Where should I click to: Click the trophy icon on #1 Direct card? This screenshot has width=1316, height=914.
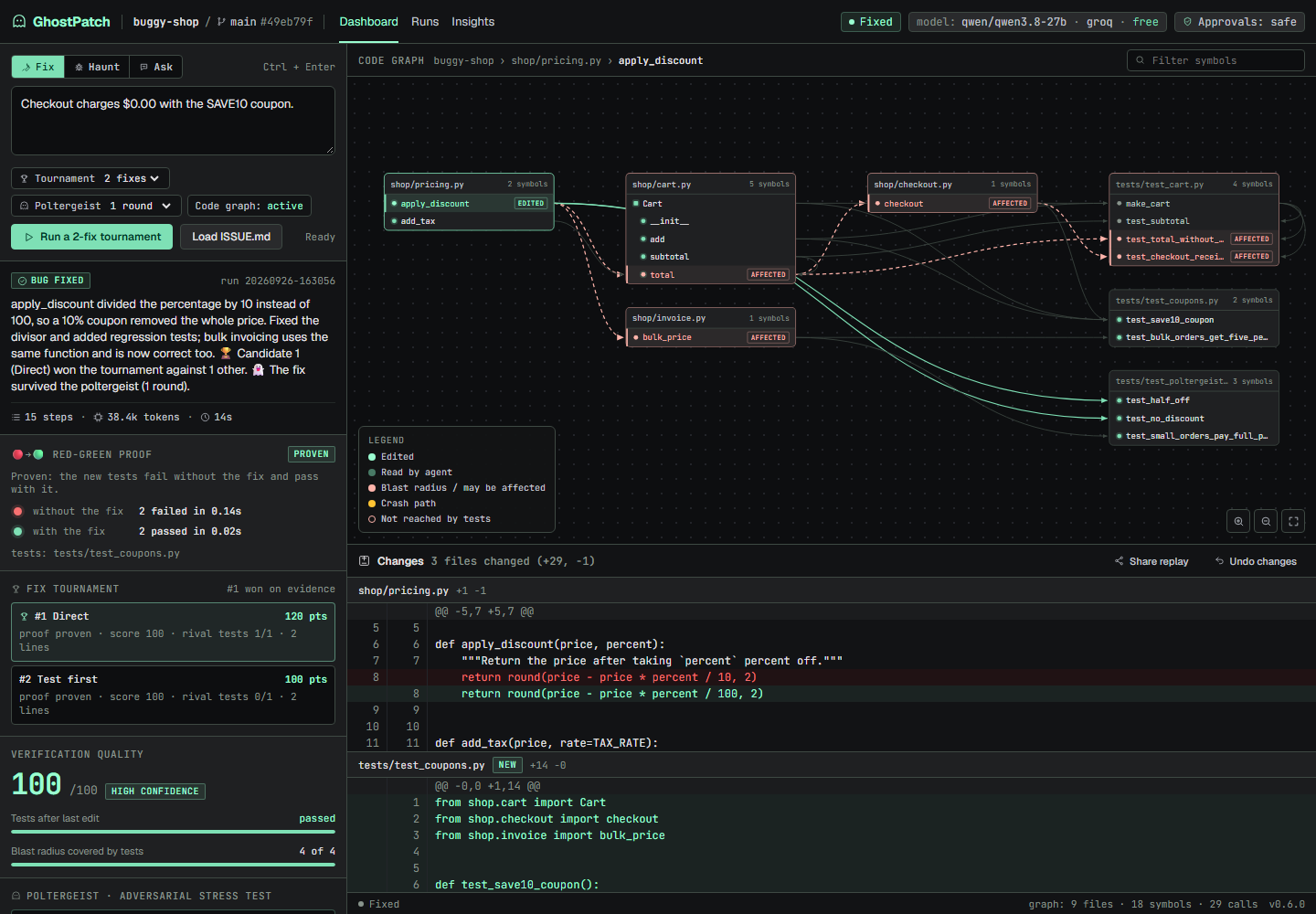tap(25, 616)
